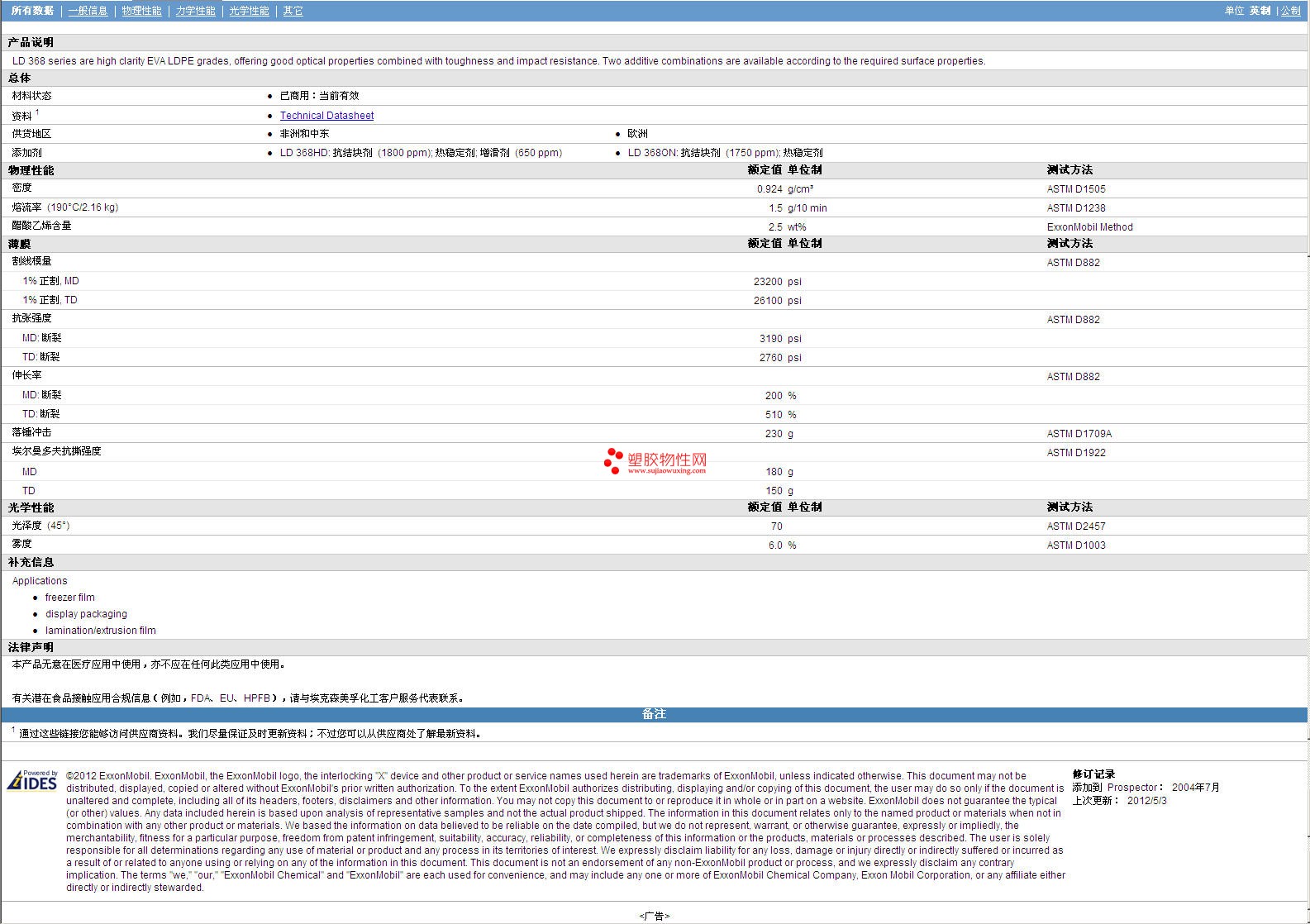
Task: Click the 修订记录 heading
Action: point(1093,774)
